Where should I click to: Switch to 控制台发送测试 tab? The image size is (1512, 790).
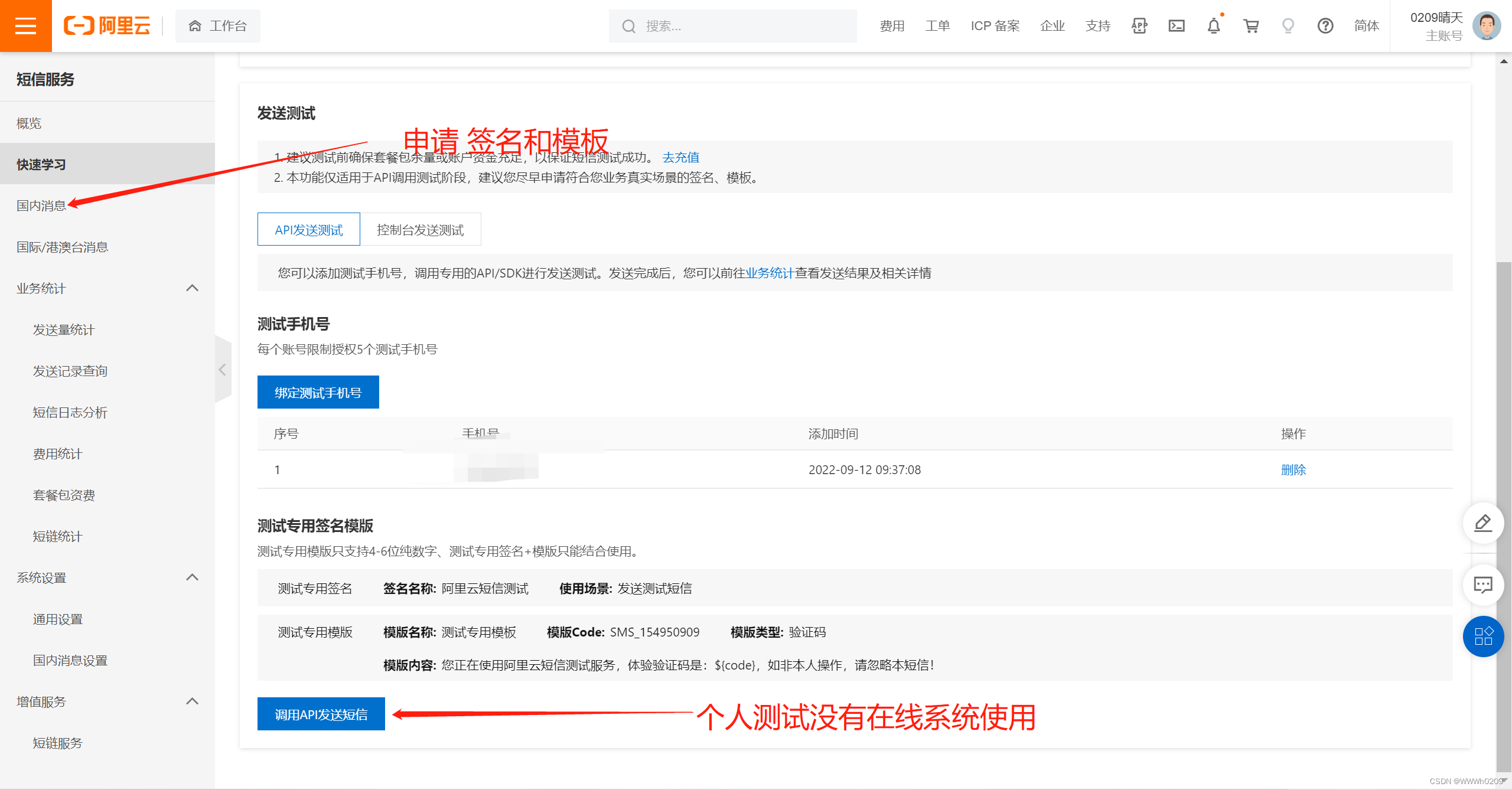(x=421, y=230)
